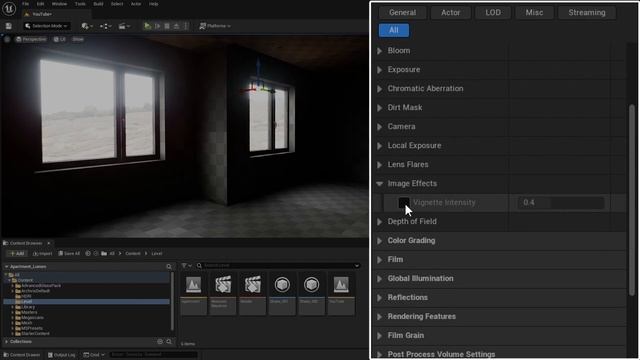Expand the Global Illumination section
This screenshot has height=360, width=640.
[380, 278]
